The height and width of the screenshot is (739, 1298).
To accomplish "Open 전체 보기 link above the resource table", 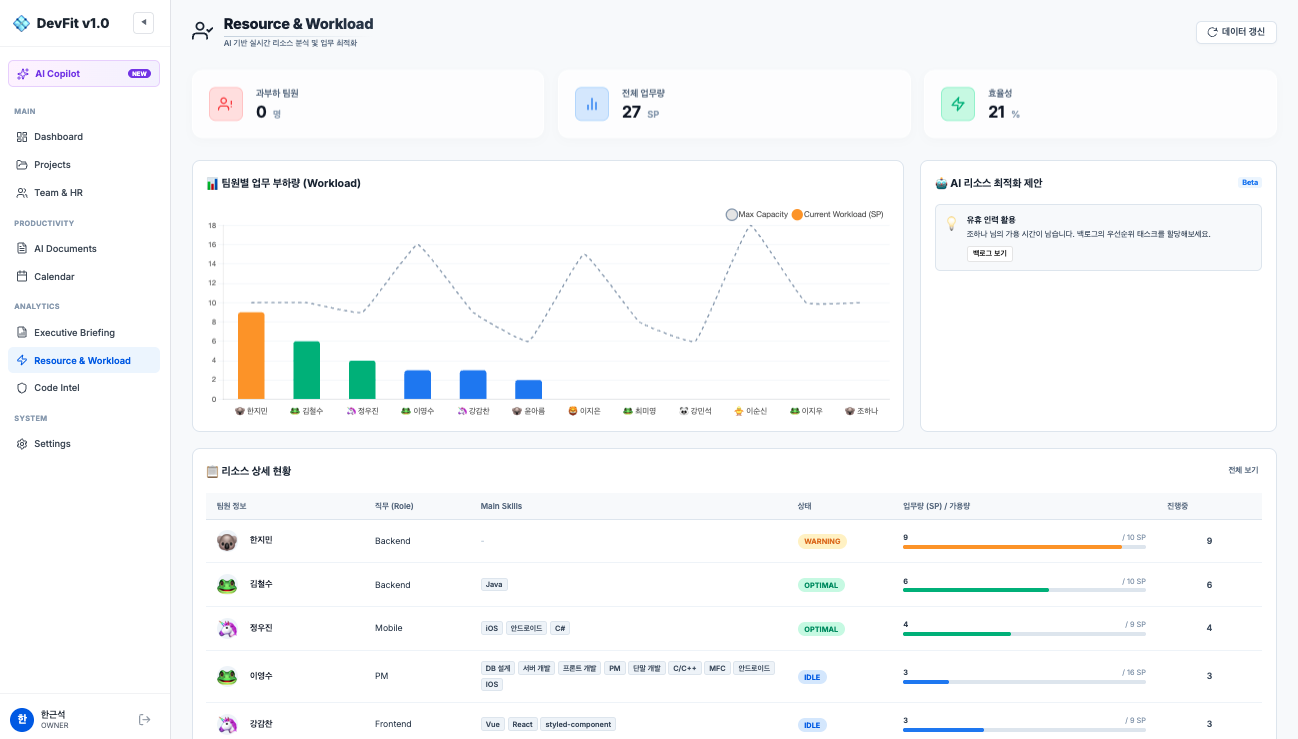I will tap(1241, 470).
